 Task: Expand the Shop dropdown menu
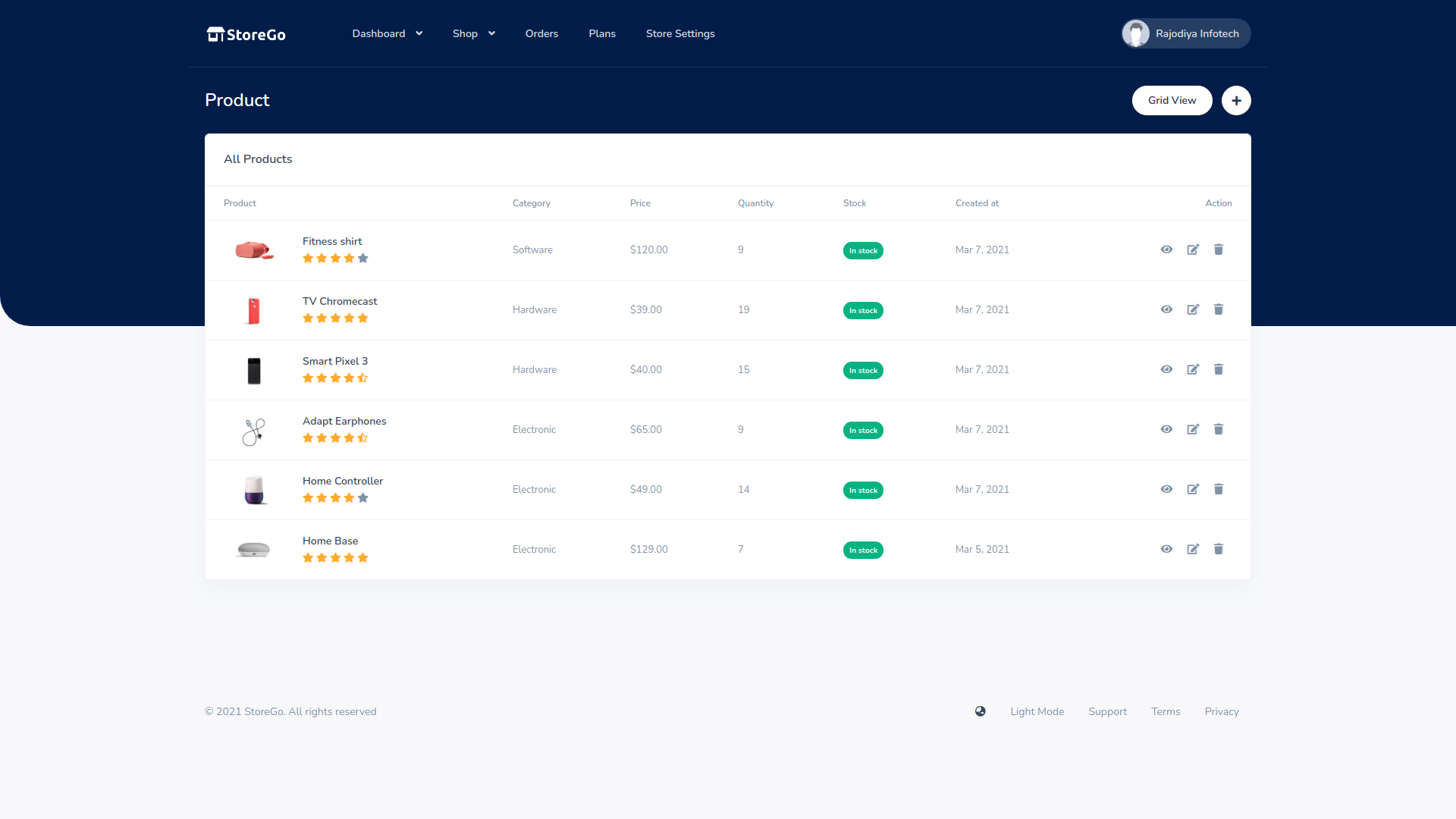click(x=474, y=33)
